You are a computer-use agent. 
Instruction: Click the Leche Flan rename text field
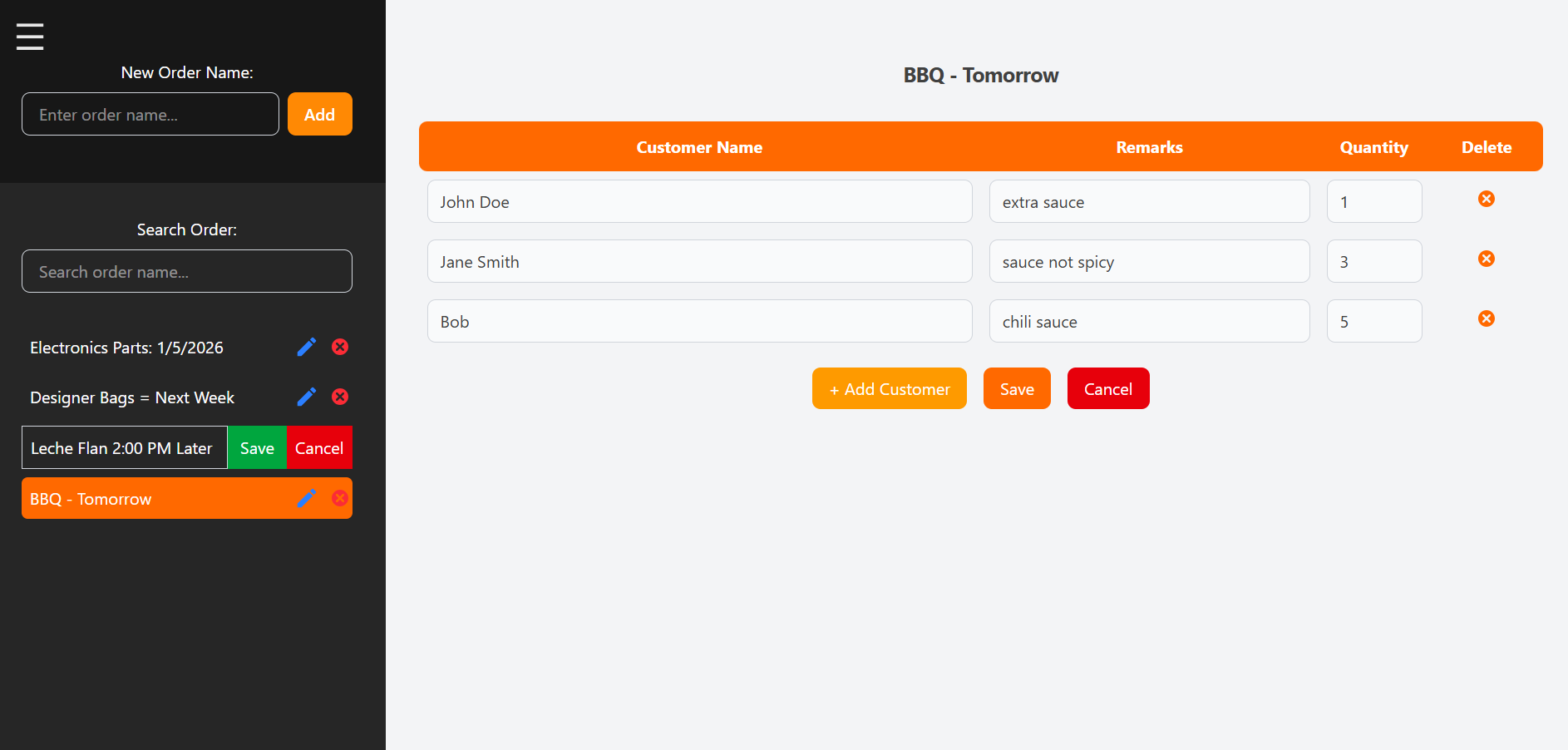[x=125, y=447]
